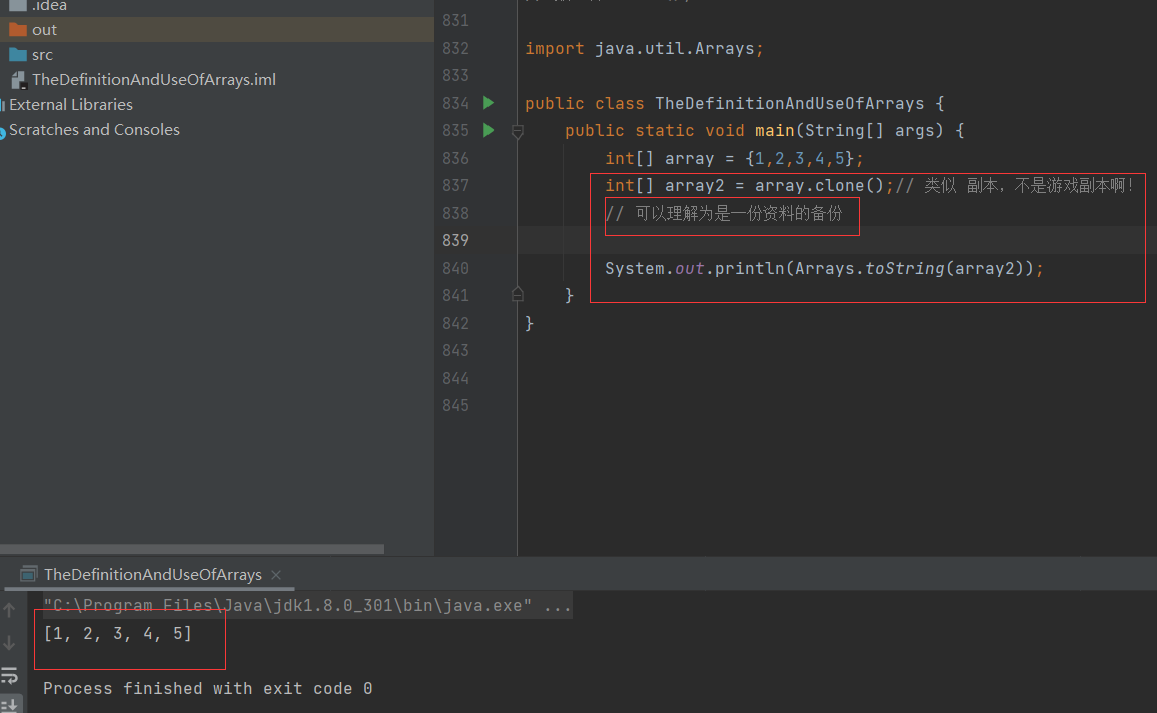Click 'Process finished with exit code 0' text
The height and width of the screenshot is (713, 1157).
click(207, 689)
